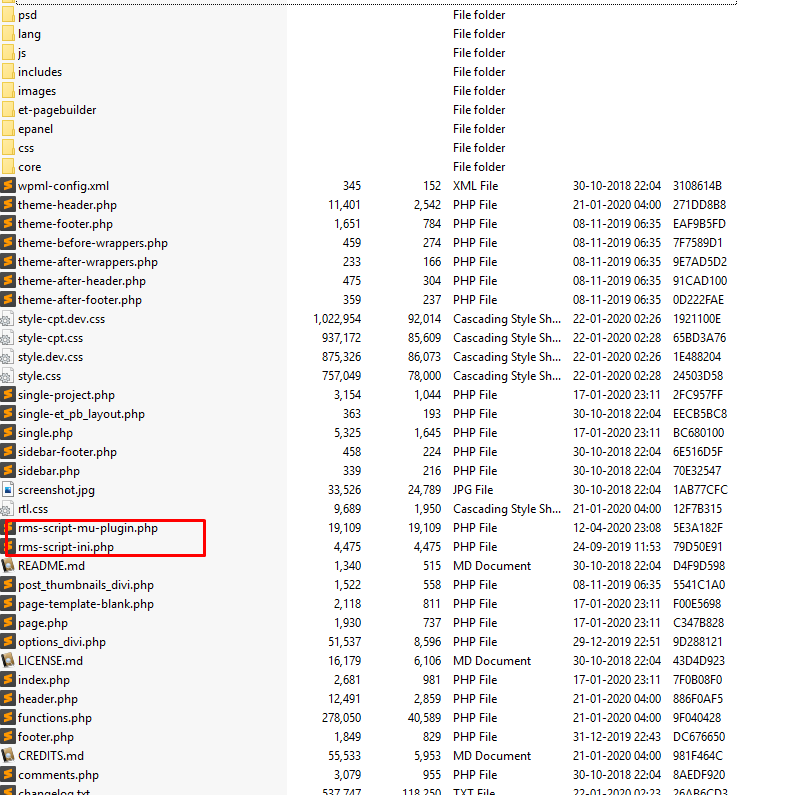
Task: Select the footer.php file icon
Action: 8,737
